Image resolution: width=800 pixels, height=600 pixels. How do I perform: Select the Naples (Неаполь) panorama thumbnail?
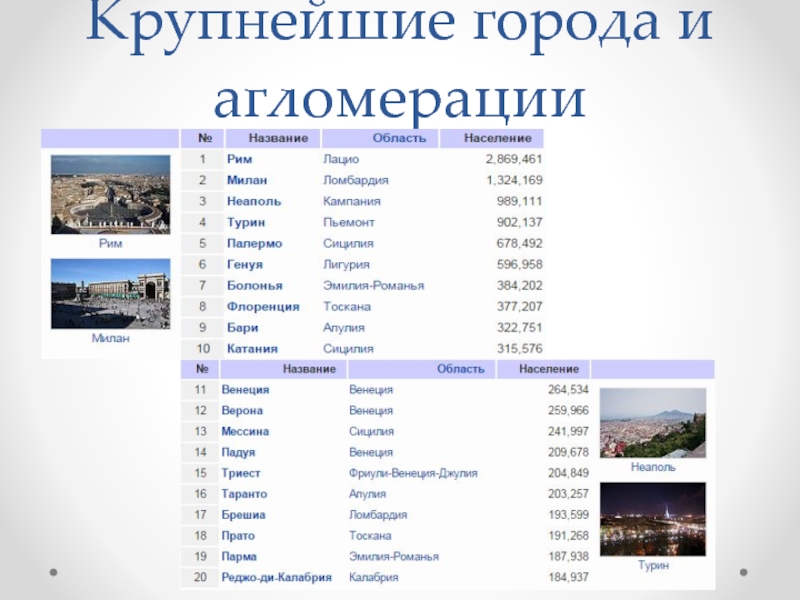652,423
